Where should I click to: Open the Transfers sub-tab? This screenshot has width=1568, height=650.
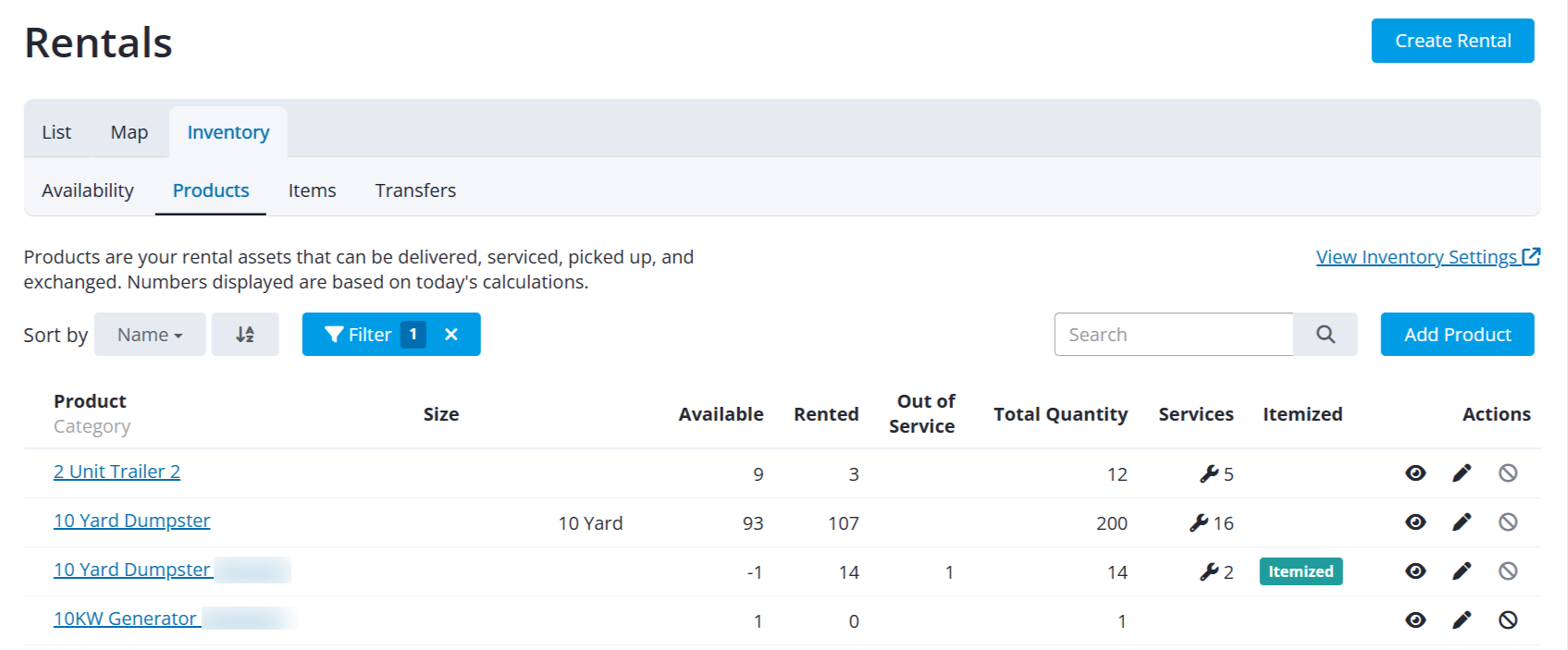415,190
